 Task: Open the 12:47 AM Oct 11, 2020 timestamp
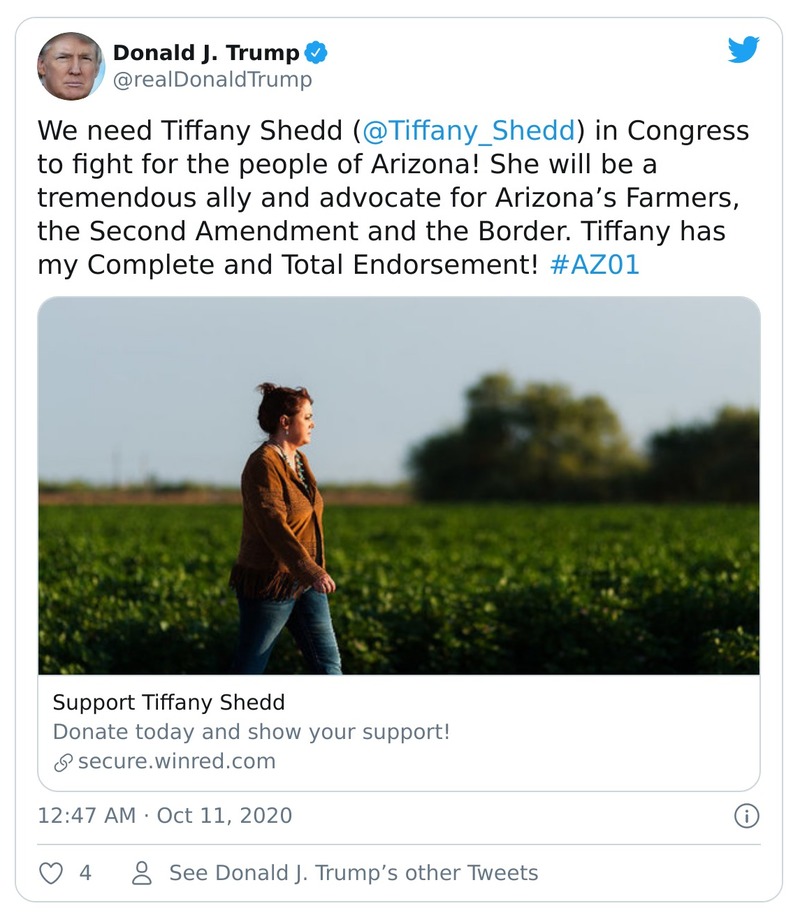point(165,816)
